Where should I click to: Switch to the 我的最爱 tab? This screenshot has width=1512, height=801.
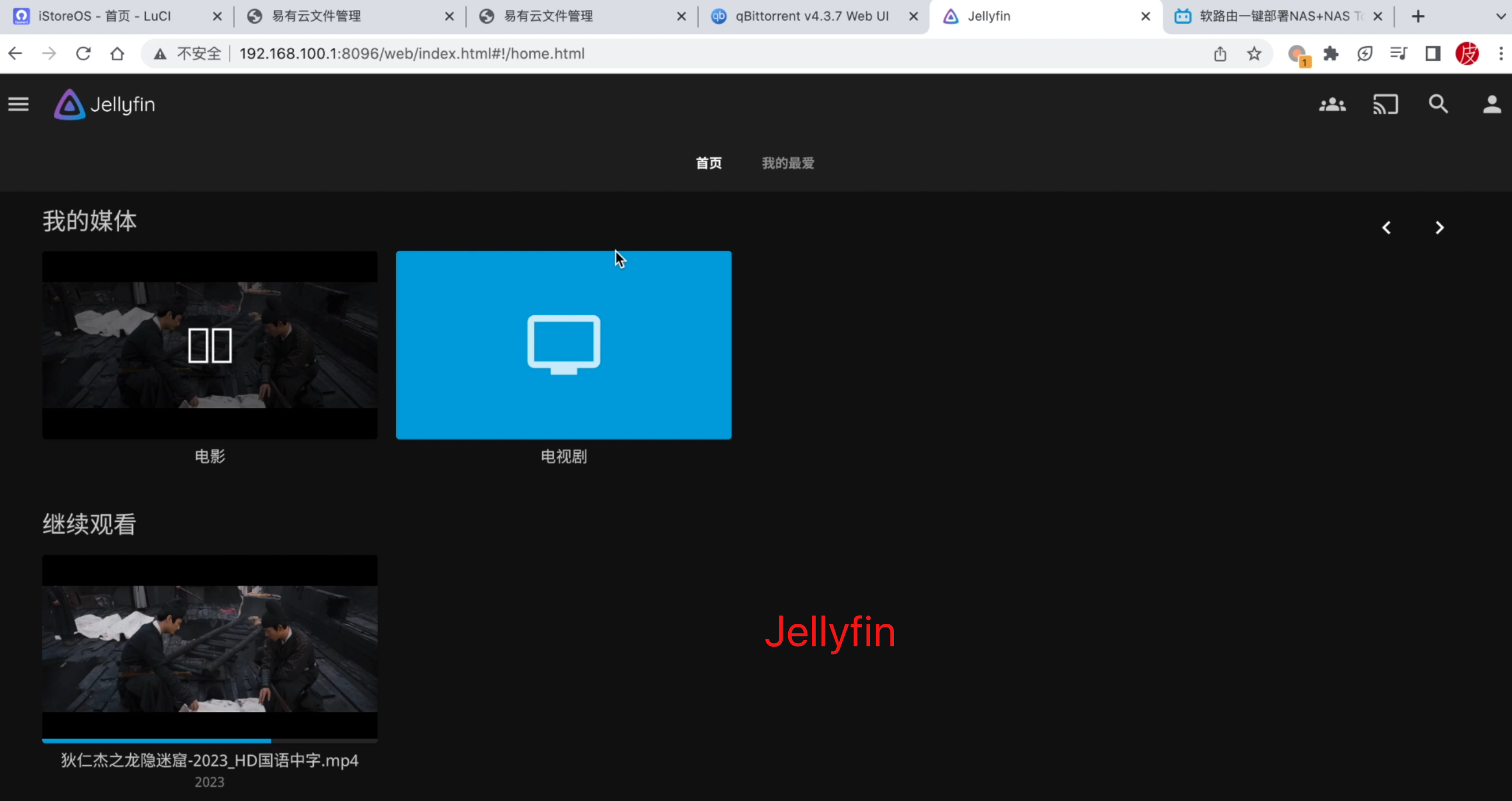click(787, 163)
